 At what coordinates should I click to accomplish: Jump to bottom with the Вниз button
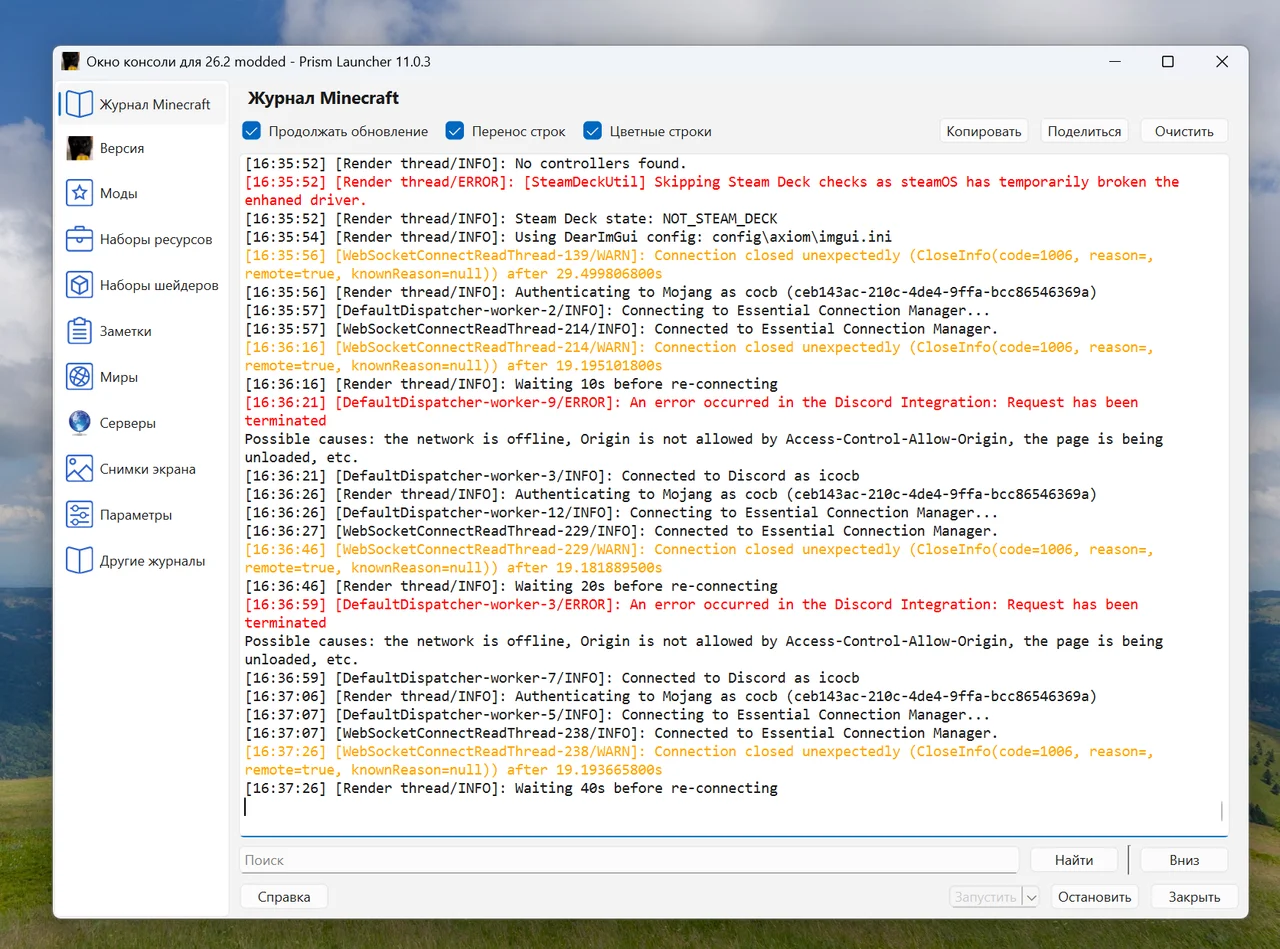tap(1184, 860)
